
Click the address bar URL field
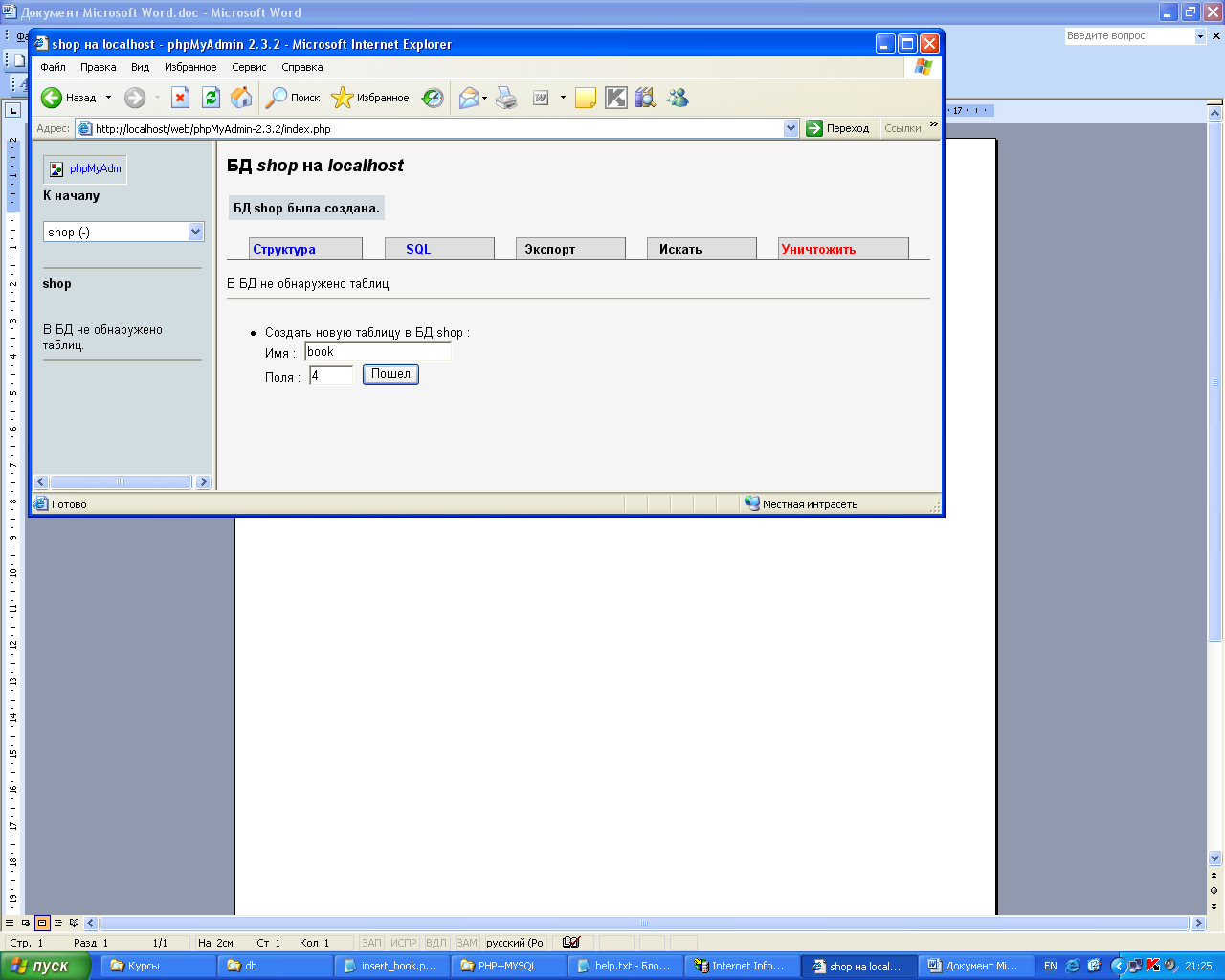pyautogui.click(x=436, y=128)
